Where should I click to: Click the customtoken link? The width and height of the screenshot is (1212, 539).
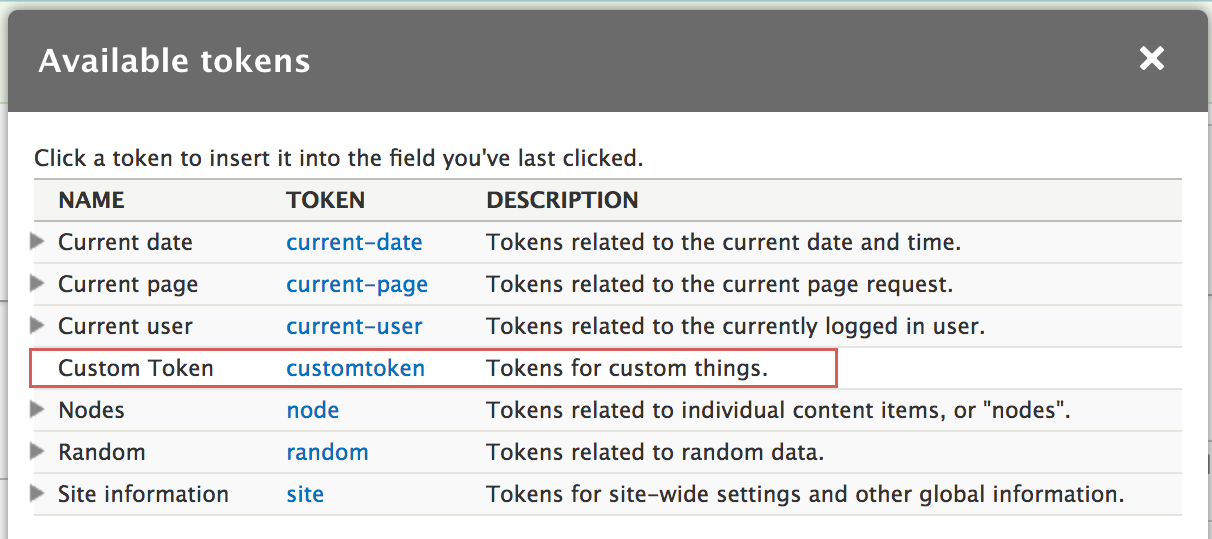(x=355, y=368)
